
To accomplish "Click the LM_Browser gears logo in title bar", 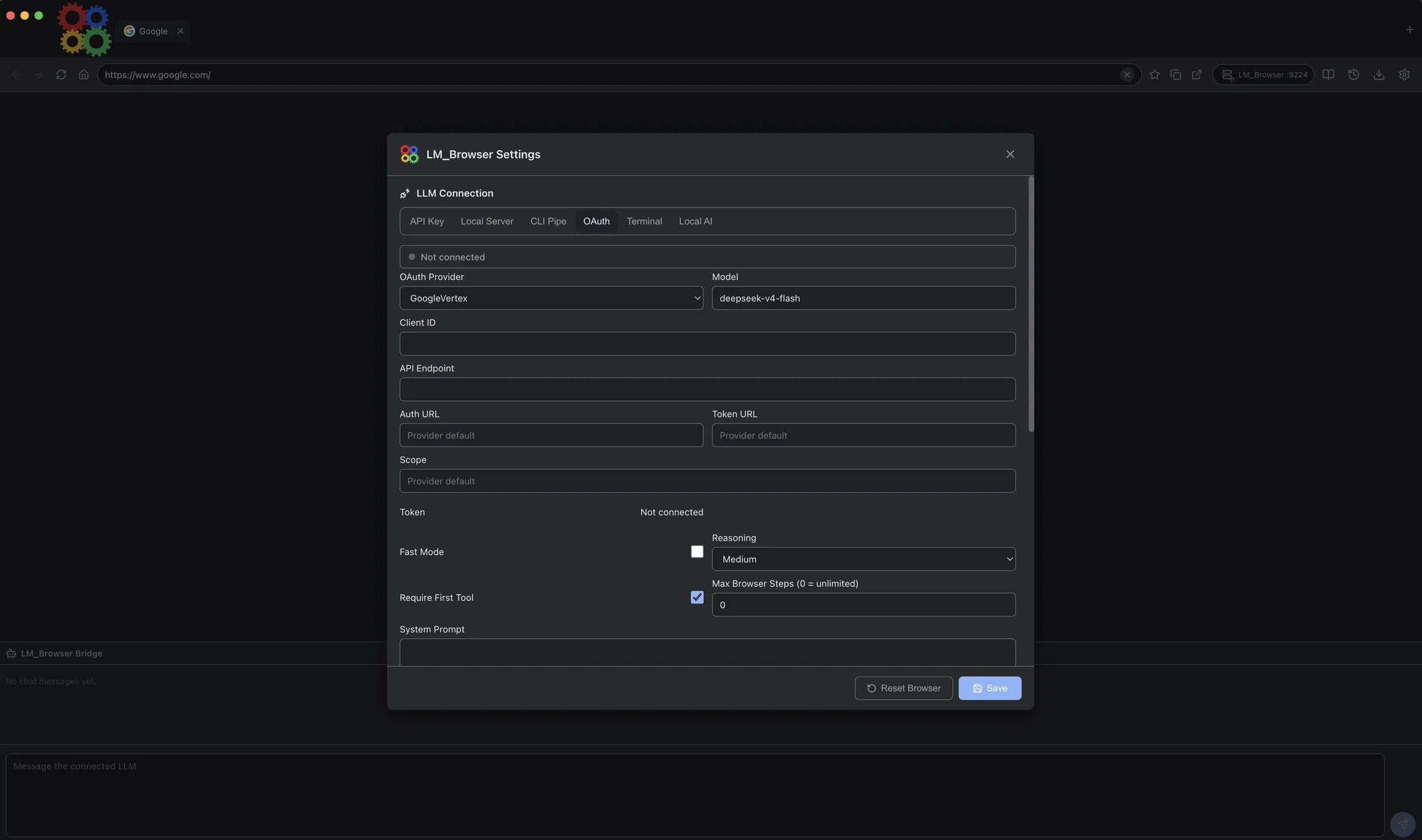I will (x=85, y=30).
